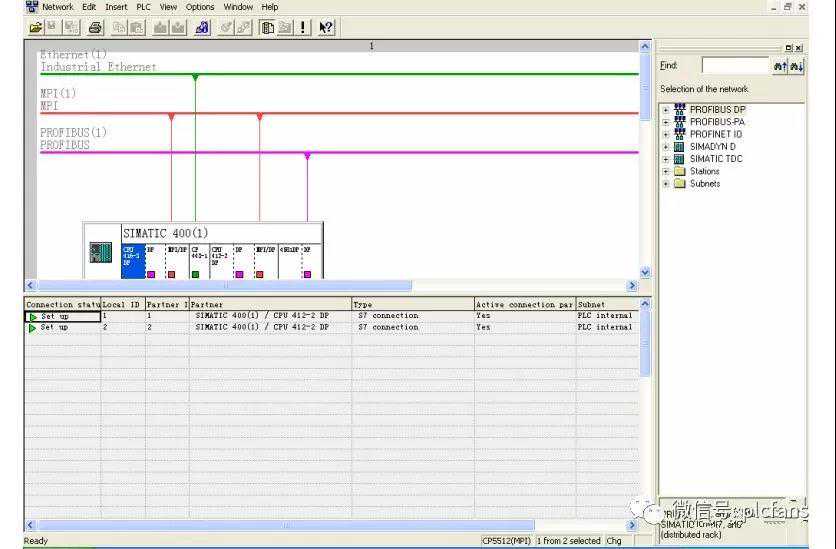The width and height of the screenshot is (836, 549).
Task: Click the Open folder toolbar icon
Action: pyautogui.click(x=36, y=28)
